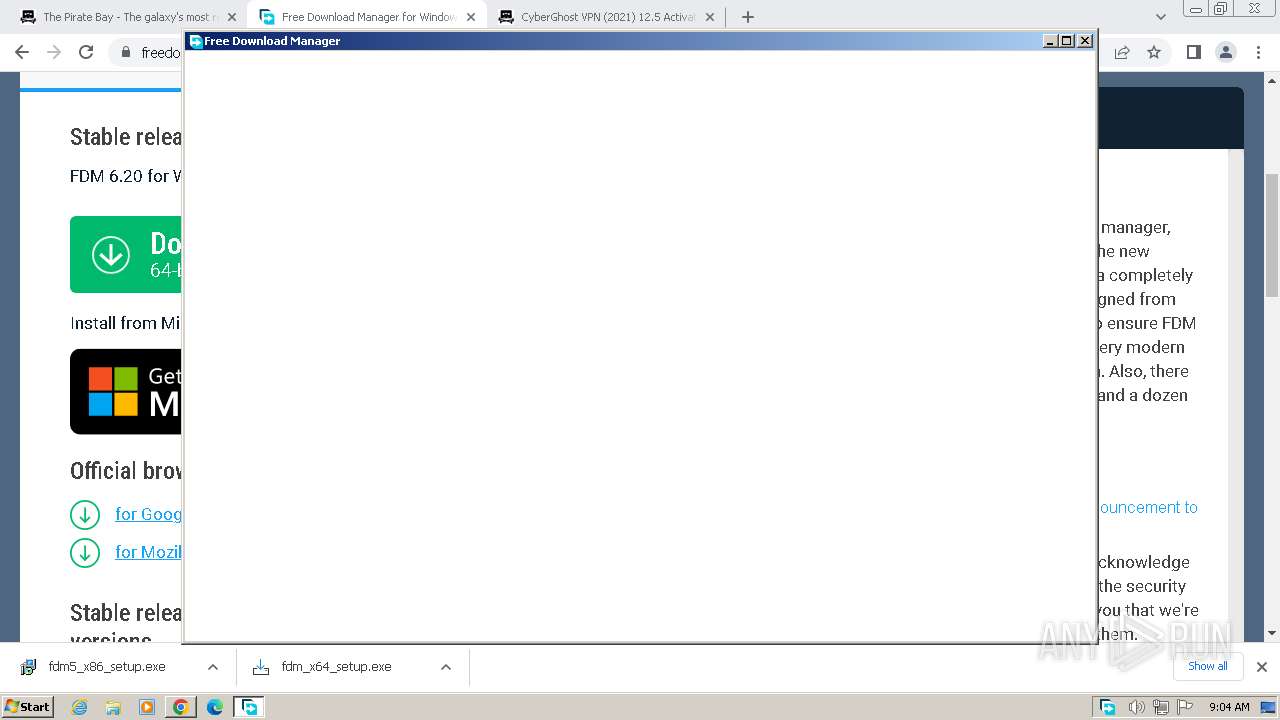
Task: Minimize the Chrome window
Action: 1198,9
